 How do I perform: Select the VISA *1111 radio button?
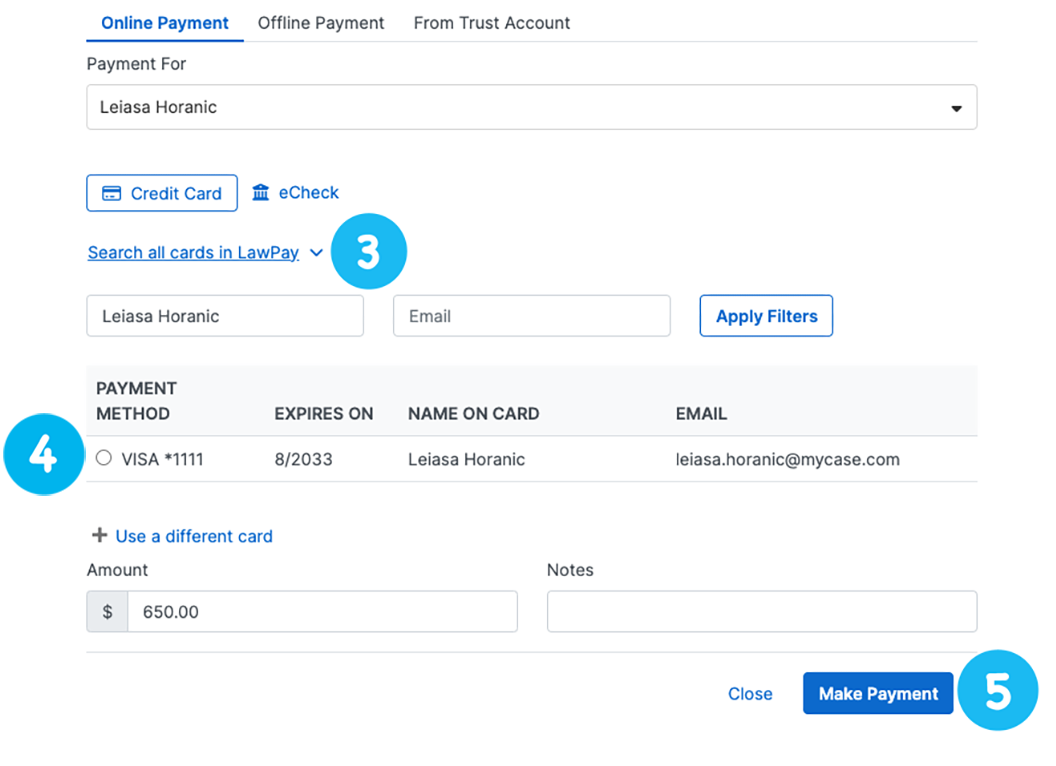click(104, 458)
